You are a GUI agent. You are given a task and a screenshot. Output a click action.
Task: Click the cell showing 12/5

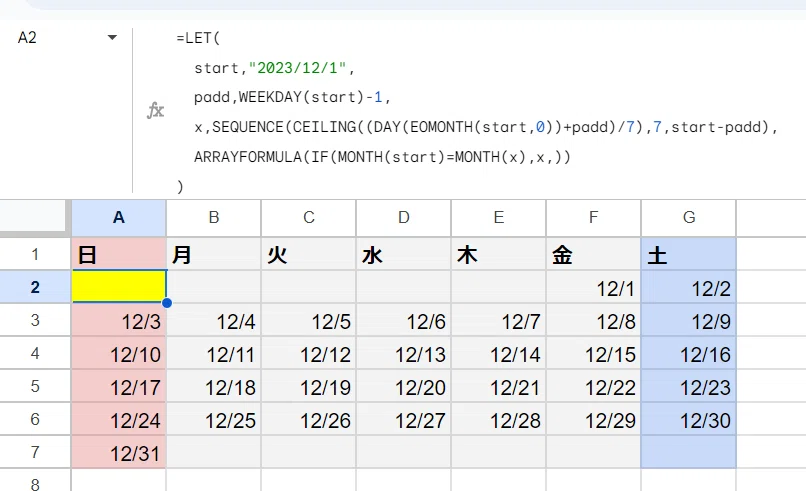(x=308, y=320)
